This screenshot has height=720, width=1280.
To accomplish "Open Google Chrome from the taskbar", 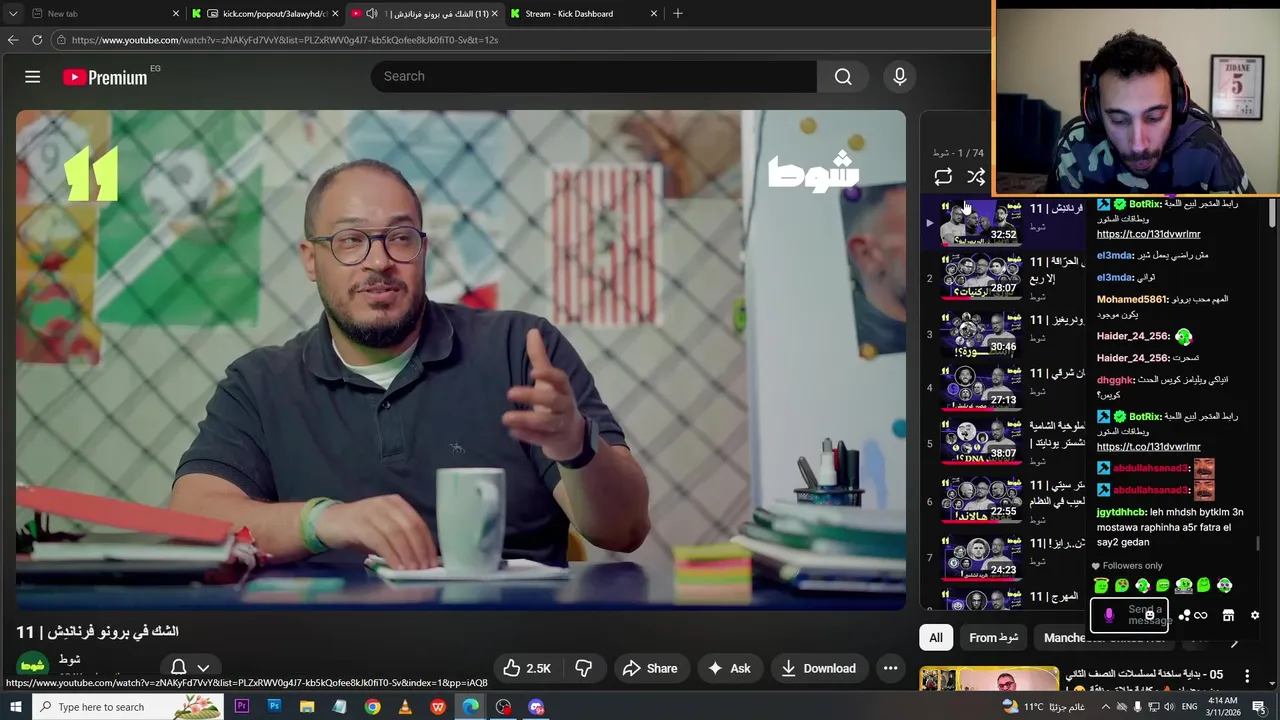I will [x=372, y=707].
